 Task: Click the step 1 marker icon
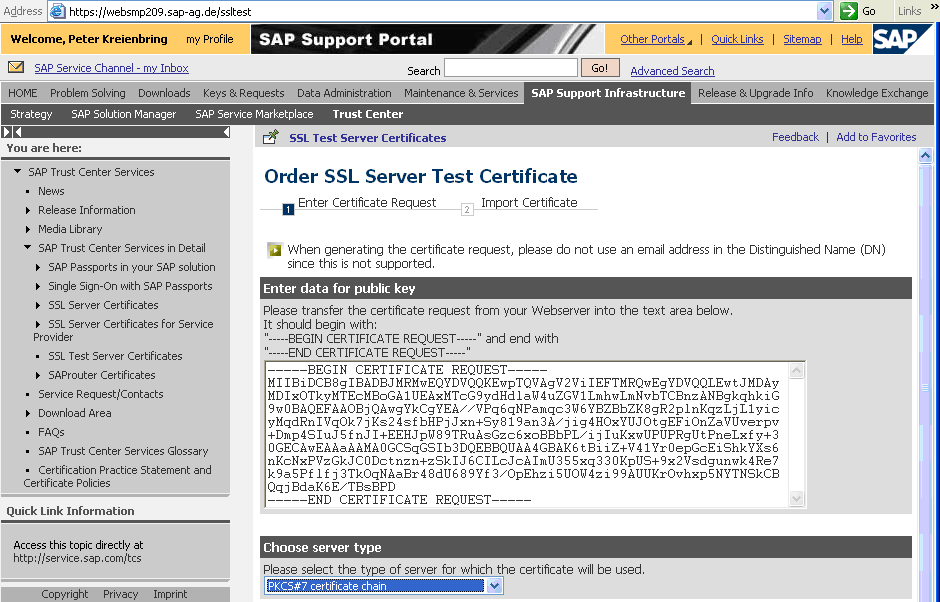click(x=288, y=209)
